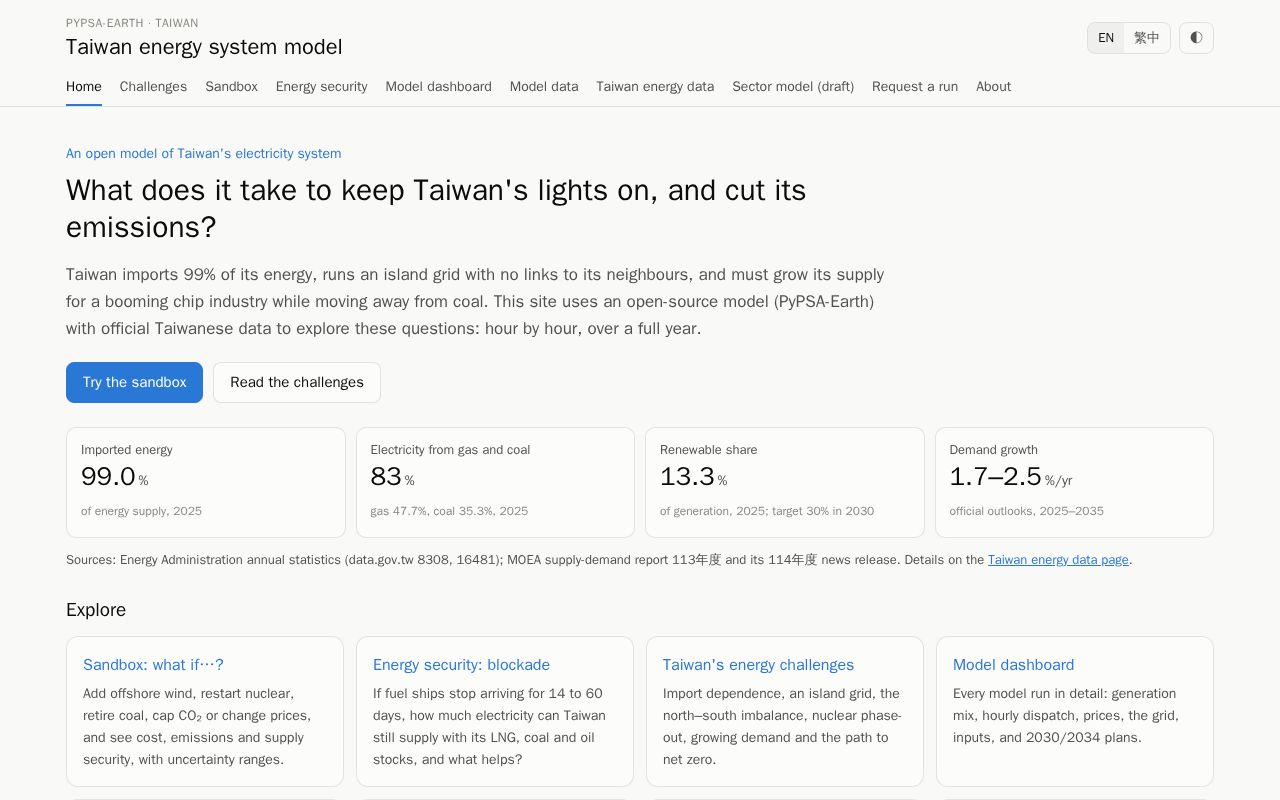Click the 83 % gas and coal figure
This screenshot has width=1280, height=800.
(392, 477)
